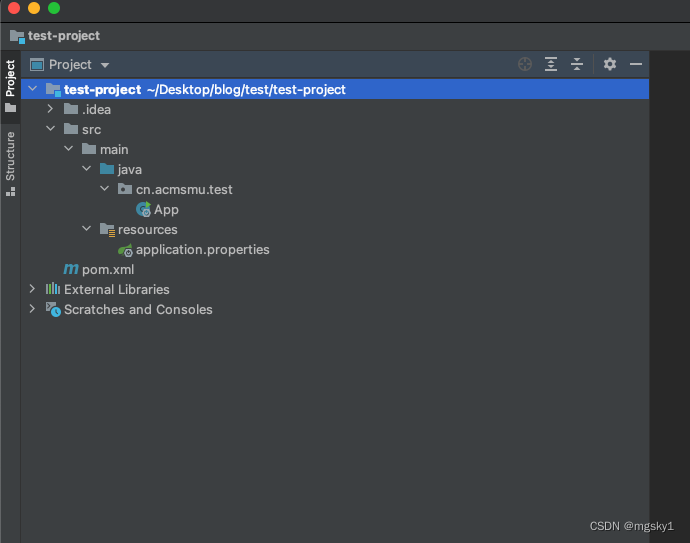Viewport: 690px width, 543px height.
Task: Click test-project in the navigation bar
Action: tap(63, 36)
